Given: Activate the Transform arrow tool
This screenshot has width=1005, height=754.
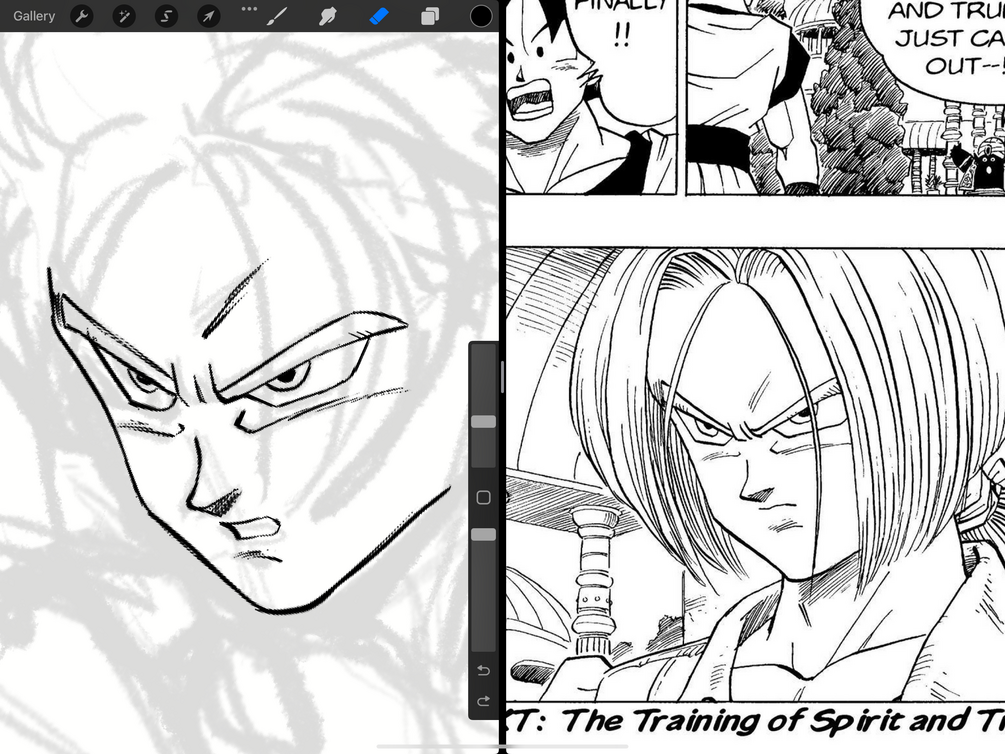Looking at the screenshot, I should pyautogui.click(x=208, y=16).
